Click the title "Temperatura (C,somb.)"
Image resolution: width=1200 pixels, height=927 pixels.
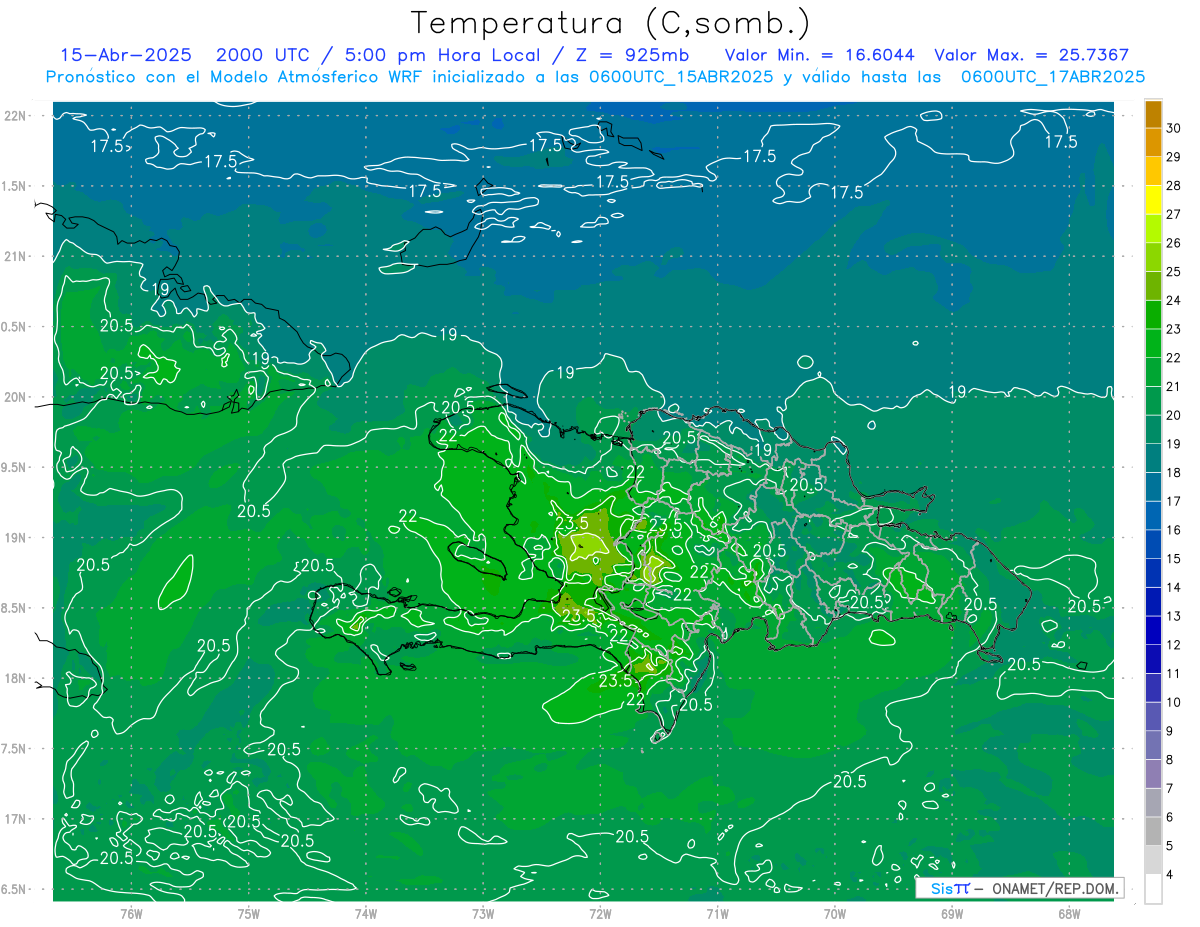(611, 23)
